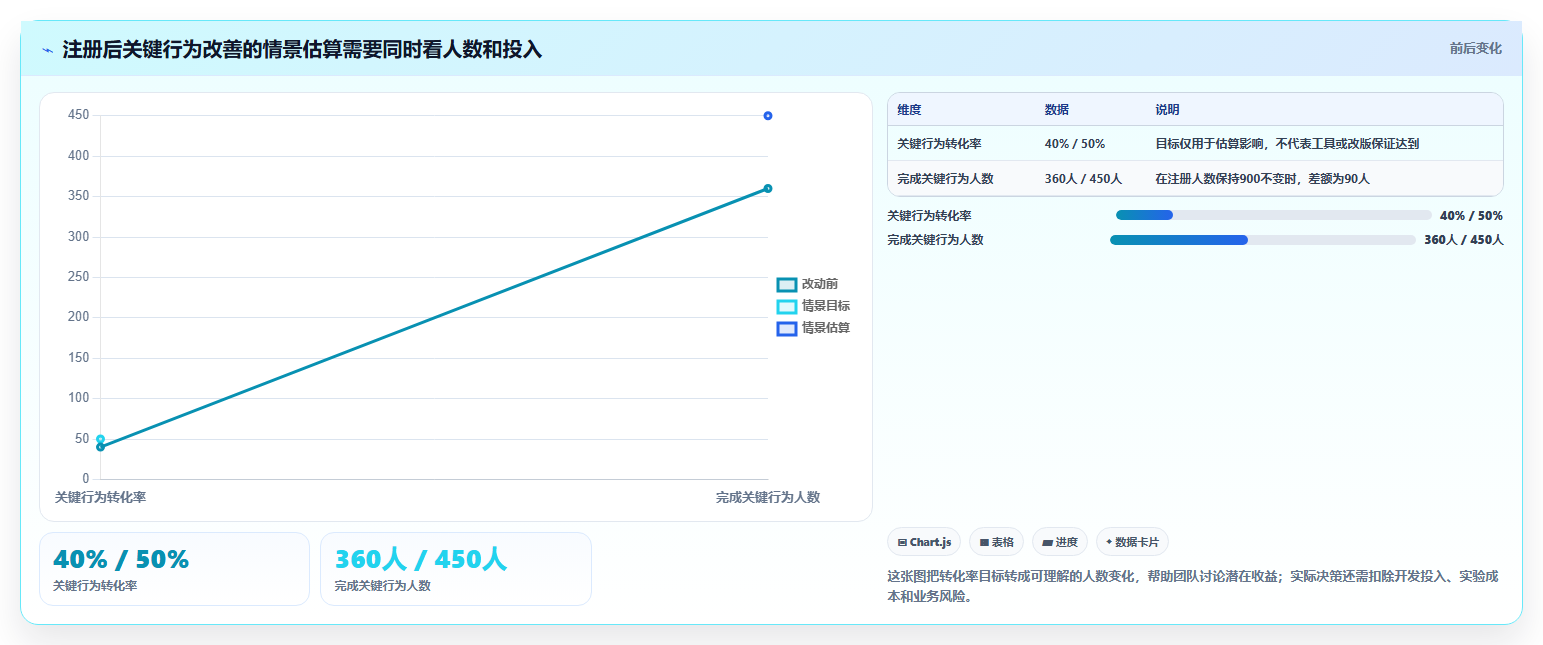
Task: Click the 完成关键行为人数 table row label
Action: [x=945, y=179]
